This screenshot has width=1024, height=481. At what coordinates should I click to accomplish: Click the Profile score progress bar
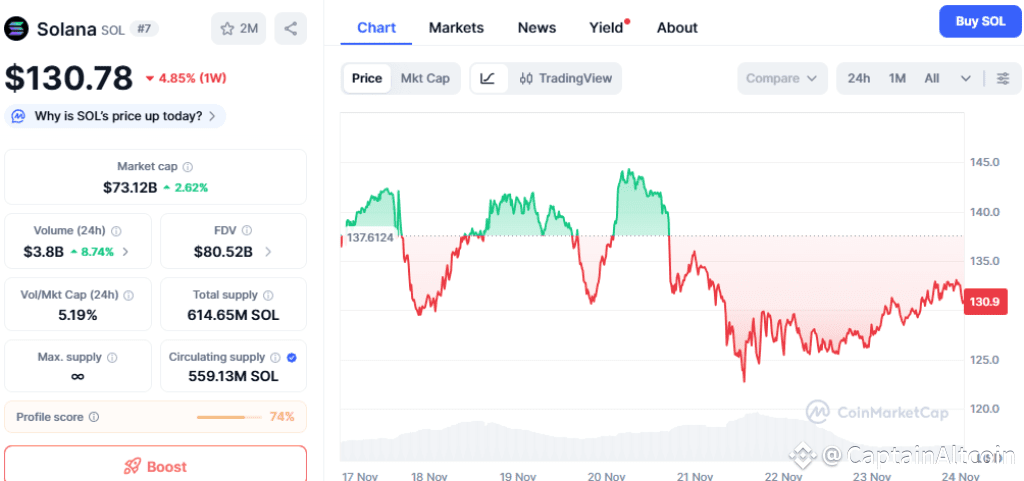click(228, 417)
